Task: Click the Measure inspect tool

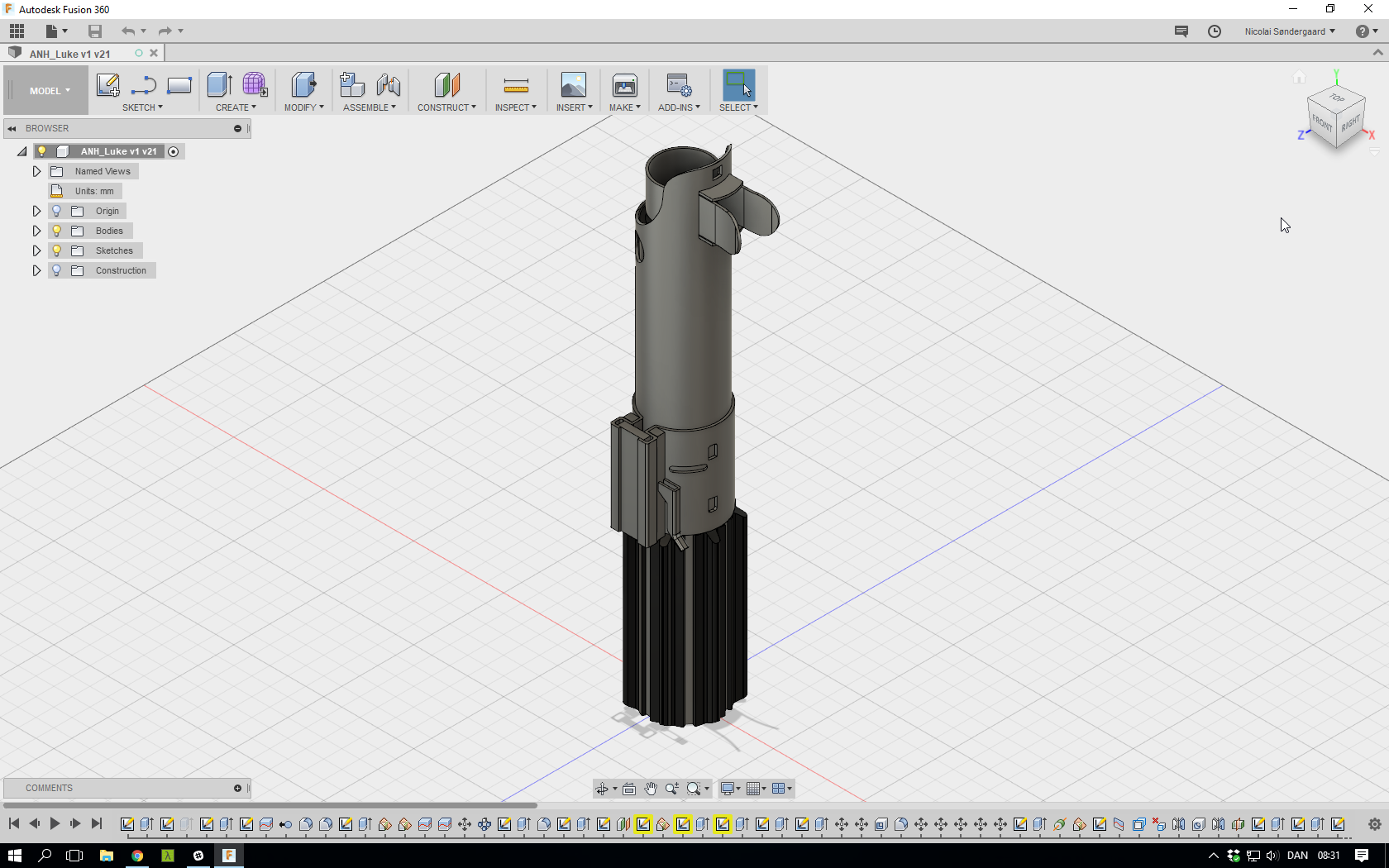Action: 516,85
